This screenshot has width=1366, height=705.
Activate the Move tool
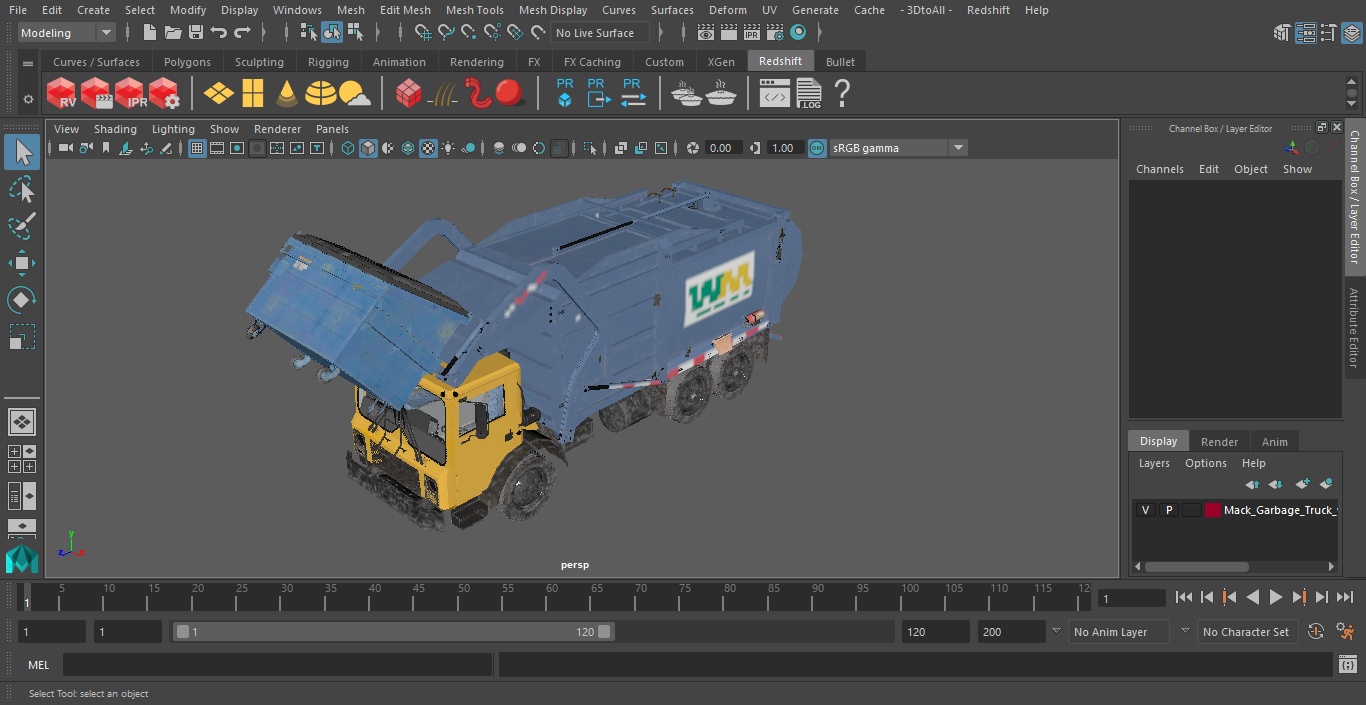click(x=21, y=264)
